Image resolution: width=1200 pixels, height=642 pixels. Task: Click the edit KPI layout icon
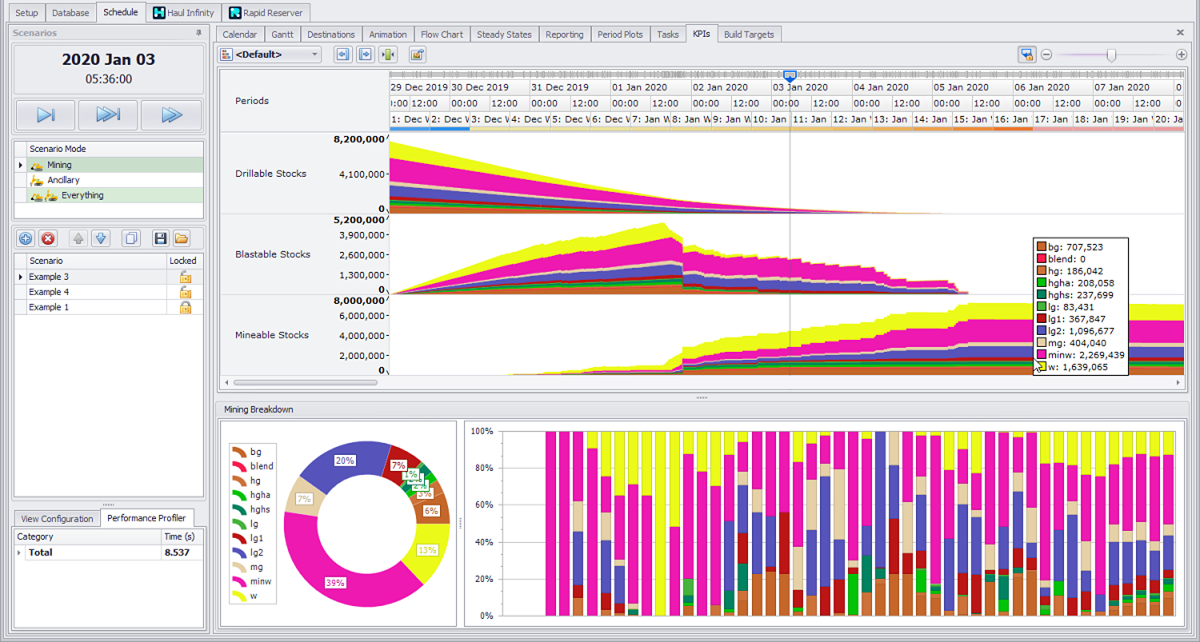[417, 54]
